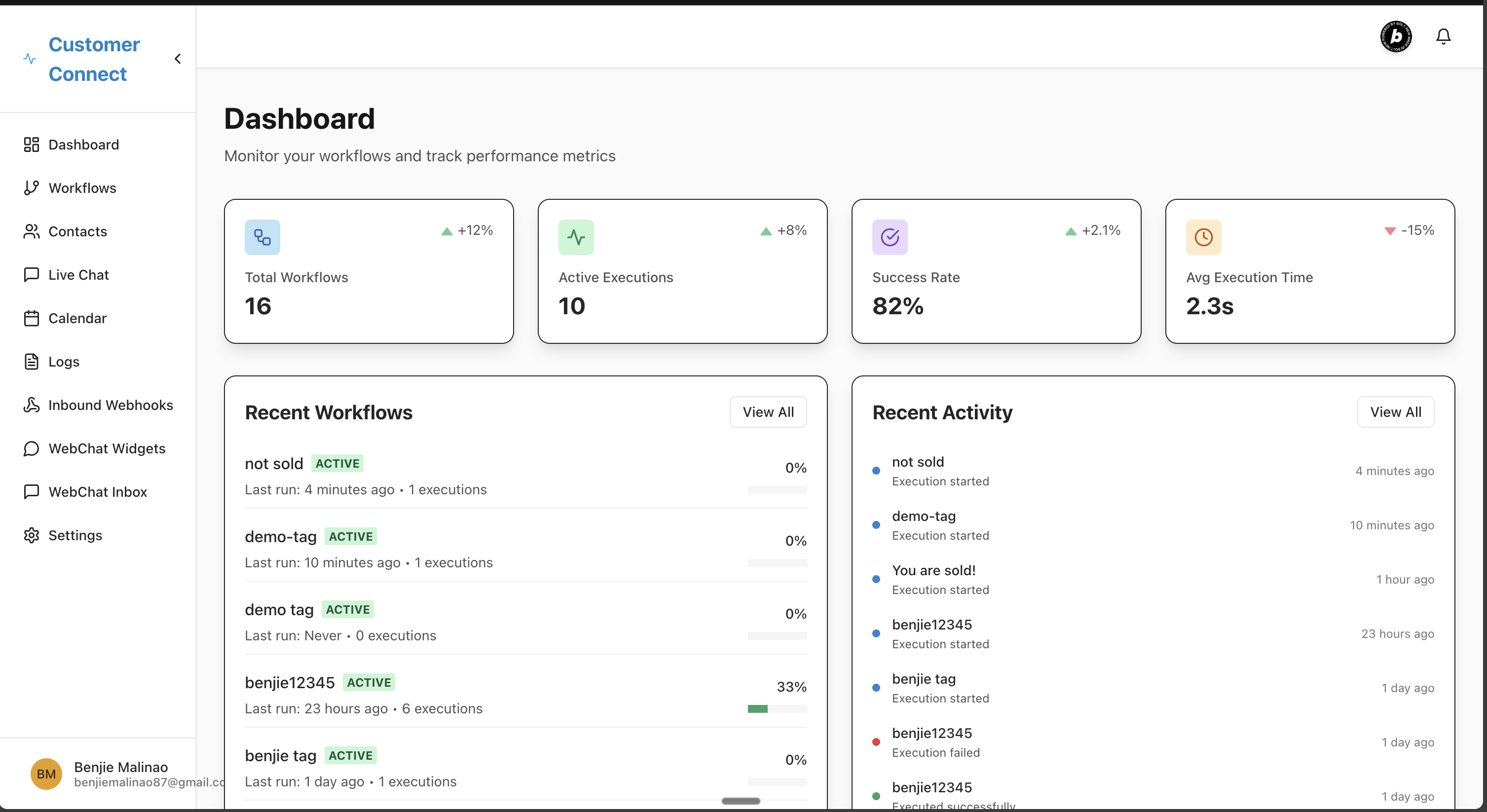The width and height of the screenshot is (1487, 812).
Task: Click the Total Workflows card icon
Action: [262, 237]
